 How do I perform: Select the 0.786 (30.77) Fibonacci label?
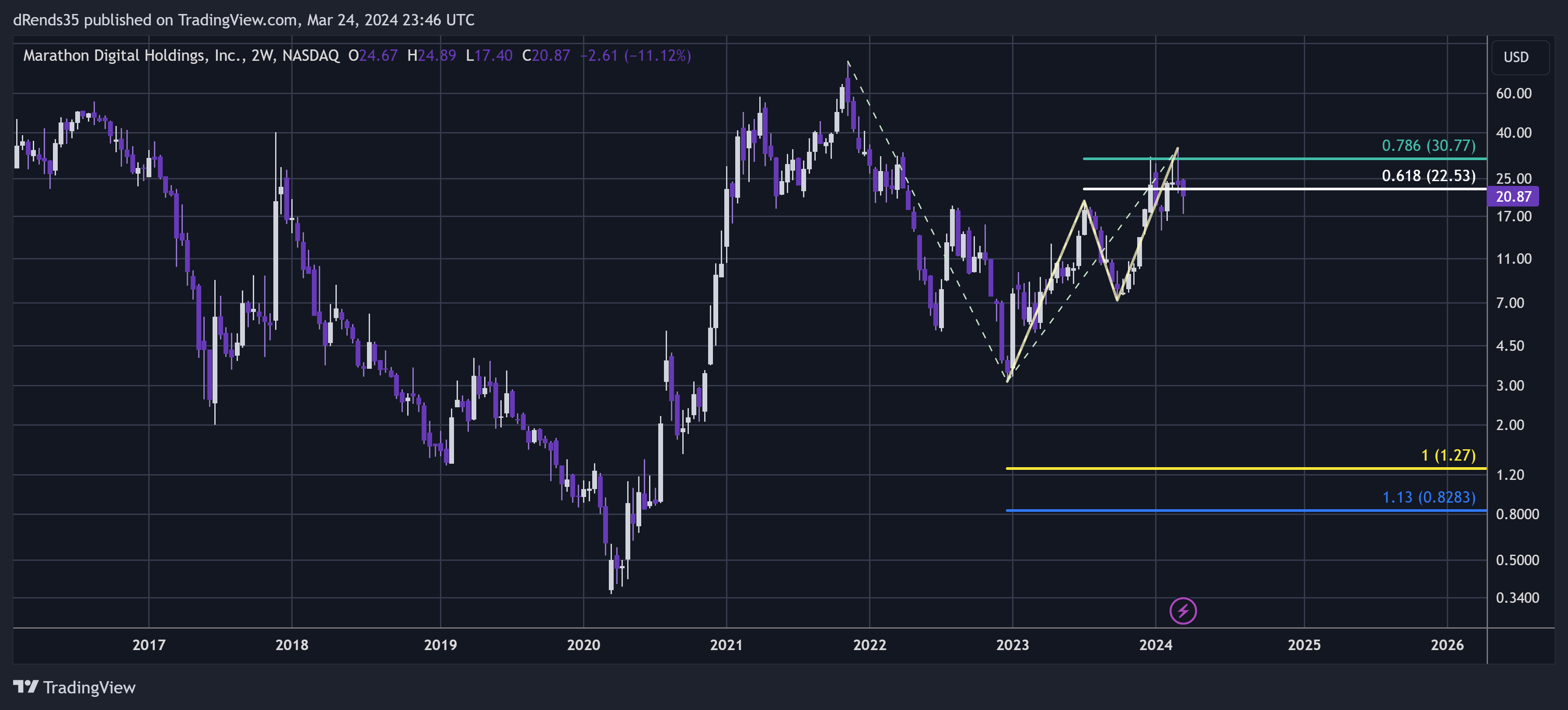coord(1428,146)
